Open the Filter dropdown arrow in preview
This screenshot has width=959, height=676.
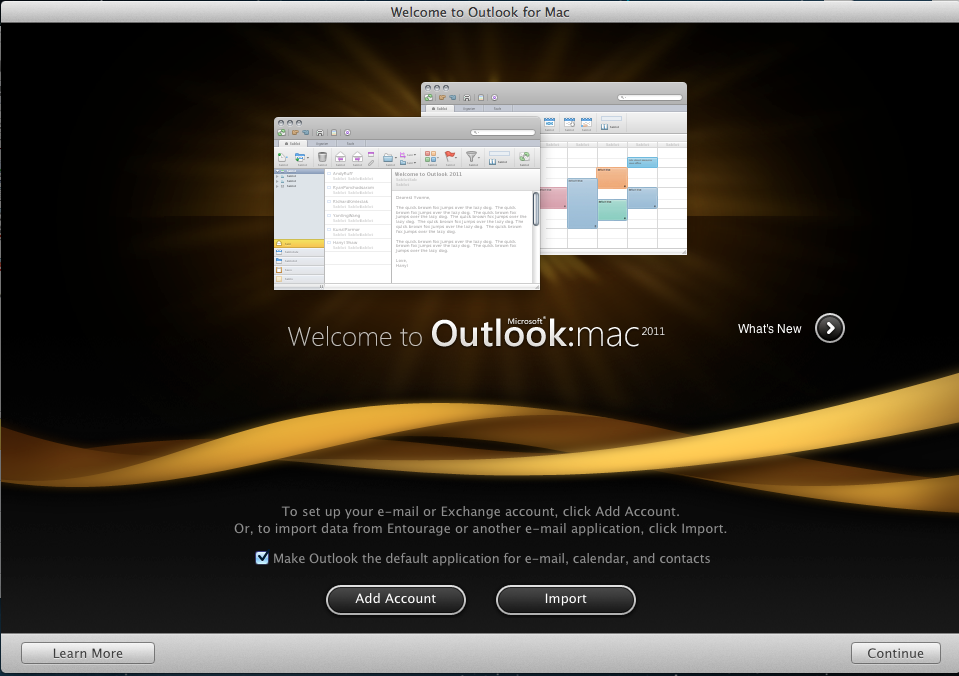click(x=480, y=157)
